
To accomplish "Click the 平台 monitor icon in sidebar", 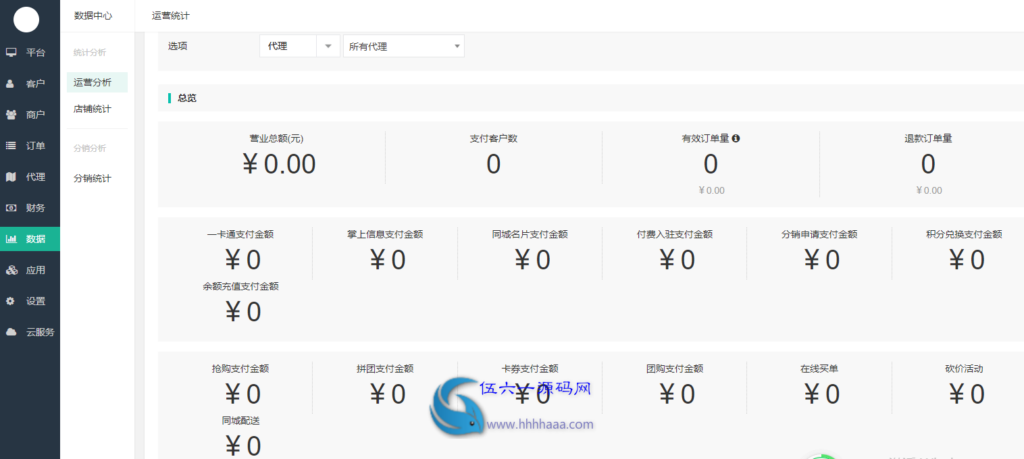I will click(x=10, y=52).
